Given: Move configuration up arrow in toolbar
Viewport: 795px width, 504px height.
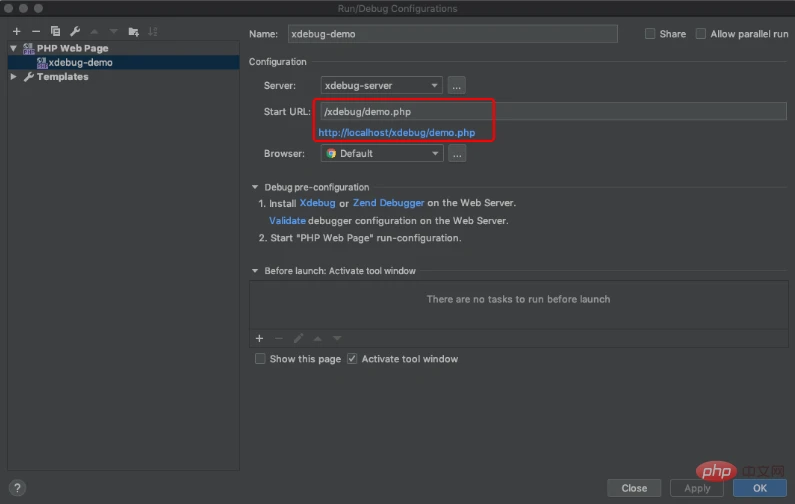Looking at the screenshot, I should [94, 31].
